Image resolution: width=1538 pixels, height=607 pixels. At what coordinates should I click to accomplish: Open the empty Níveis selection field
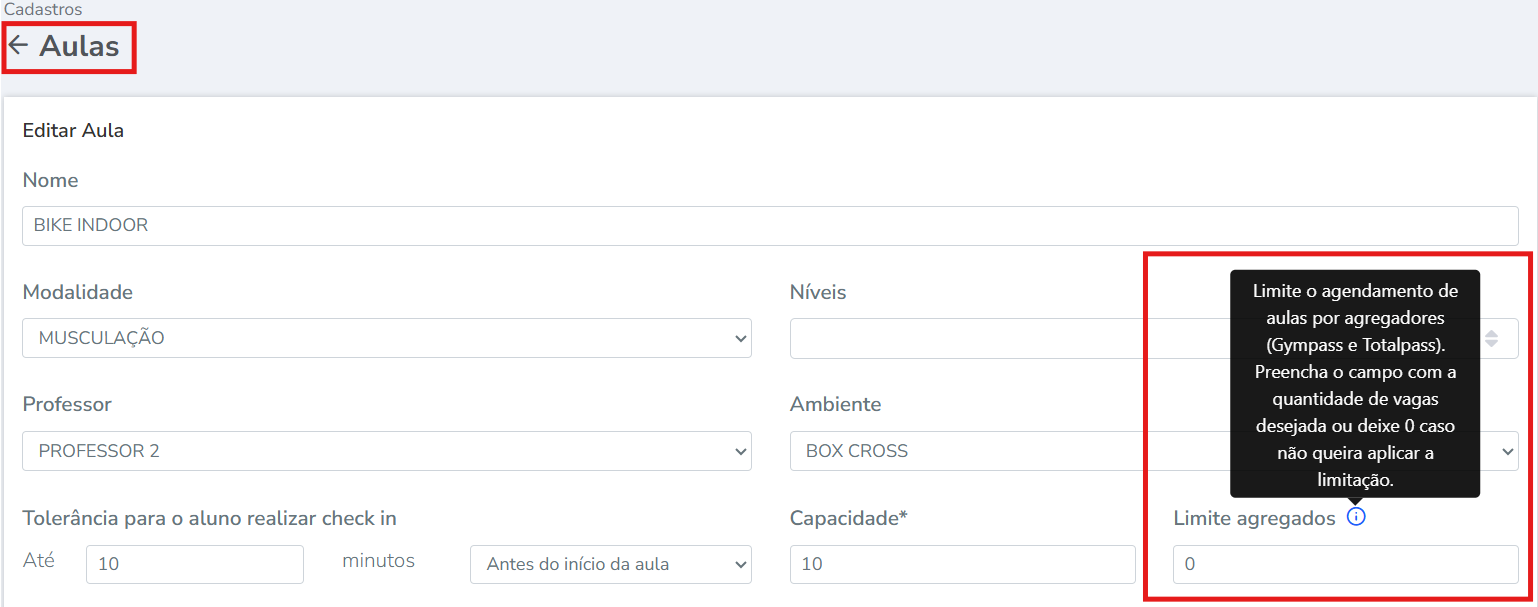click(1154, 338)
